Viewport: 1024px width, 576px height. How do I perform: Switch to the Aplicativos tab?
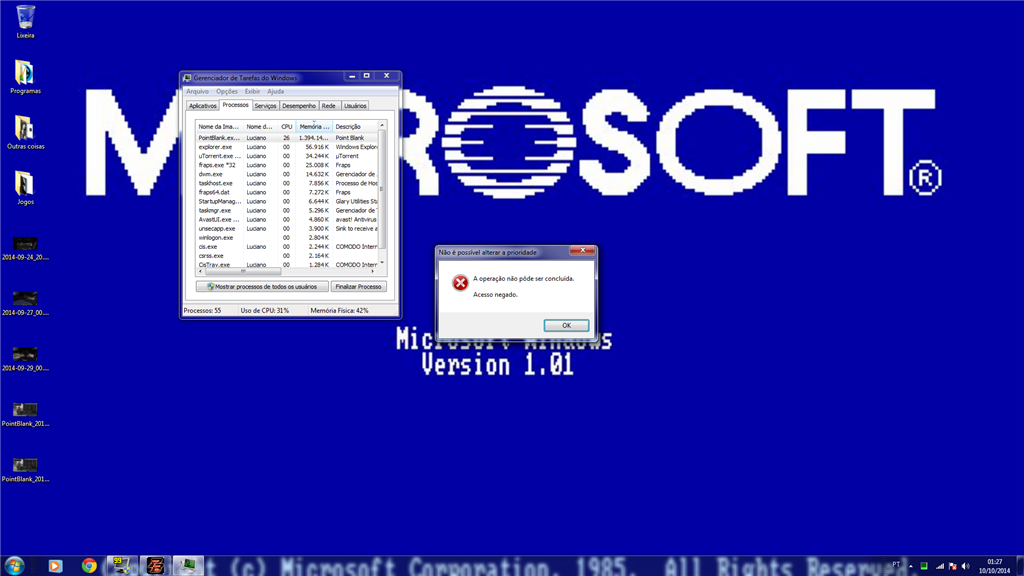(x=202, y=106)
